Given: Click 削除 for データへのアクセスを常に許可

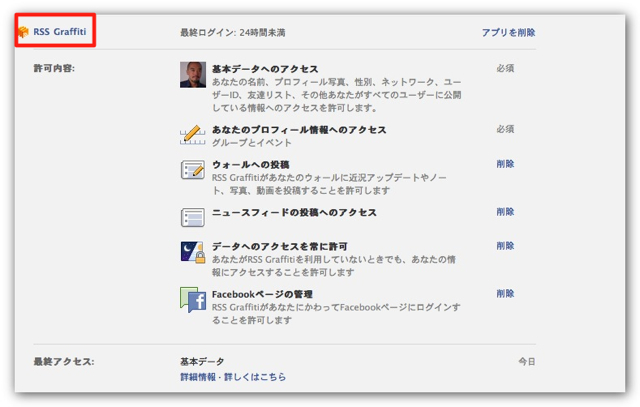Looking at the screenshot, I should 505,246.
